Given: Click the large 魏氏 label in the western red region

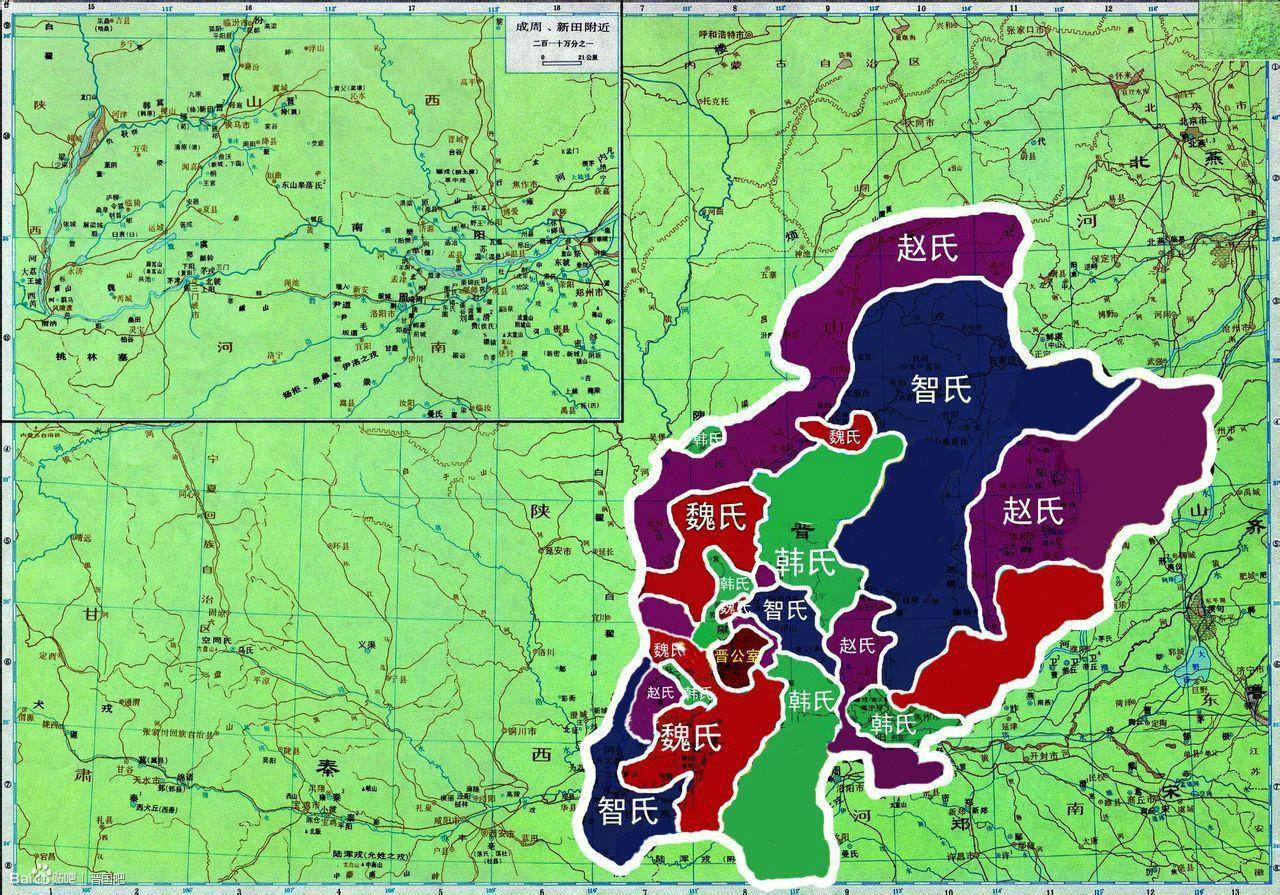Looking at the screenshot, I should point(716,517).
